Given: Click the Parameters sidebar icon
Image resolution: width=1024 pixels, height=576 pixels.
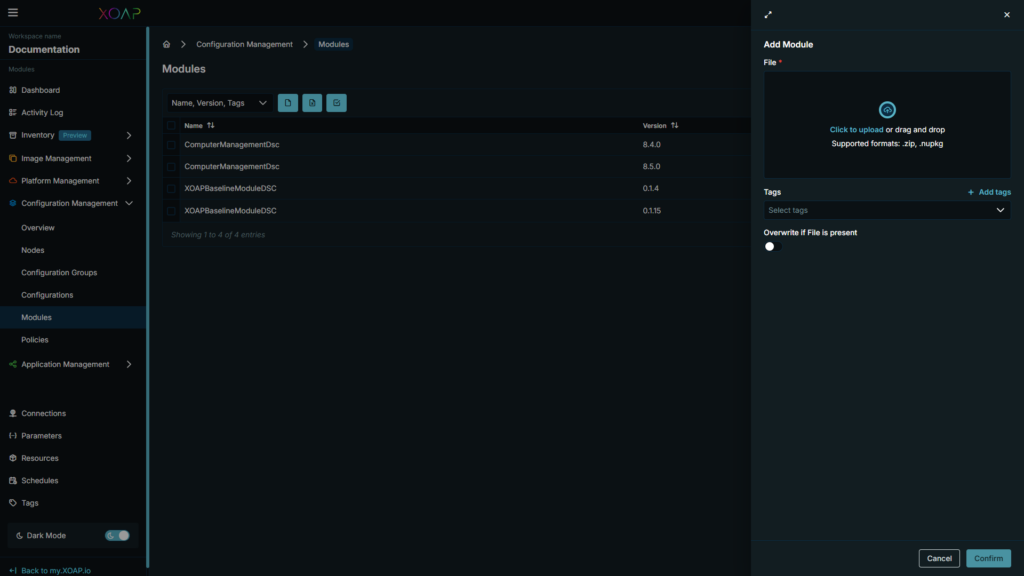Looking at the screenshot, I should coord(12,436).
